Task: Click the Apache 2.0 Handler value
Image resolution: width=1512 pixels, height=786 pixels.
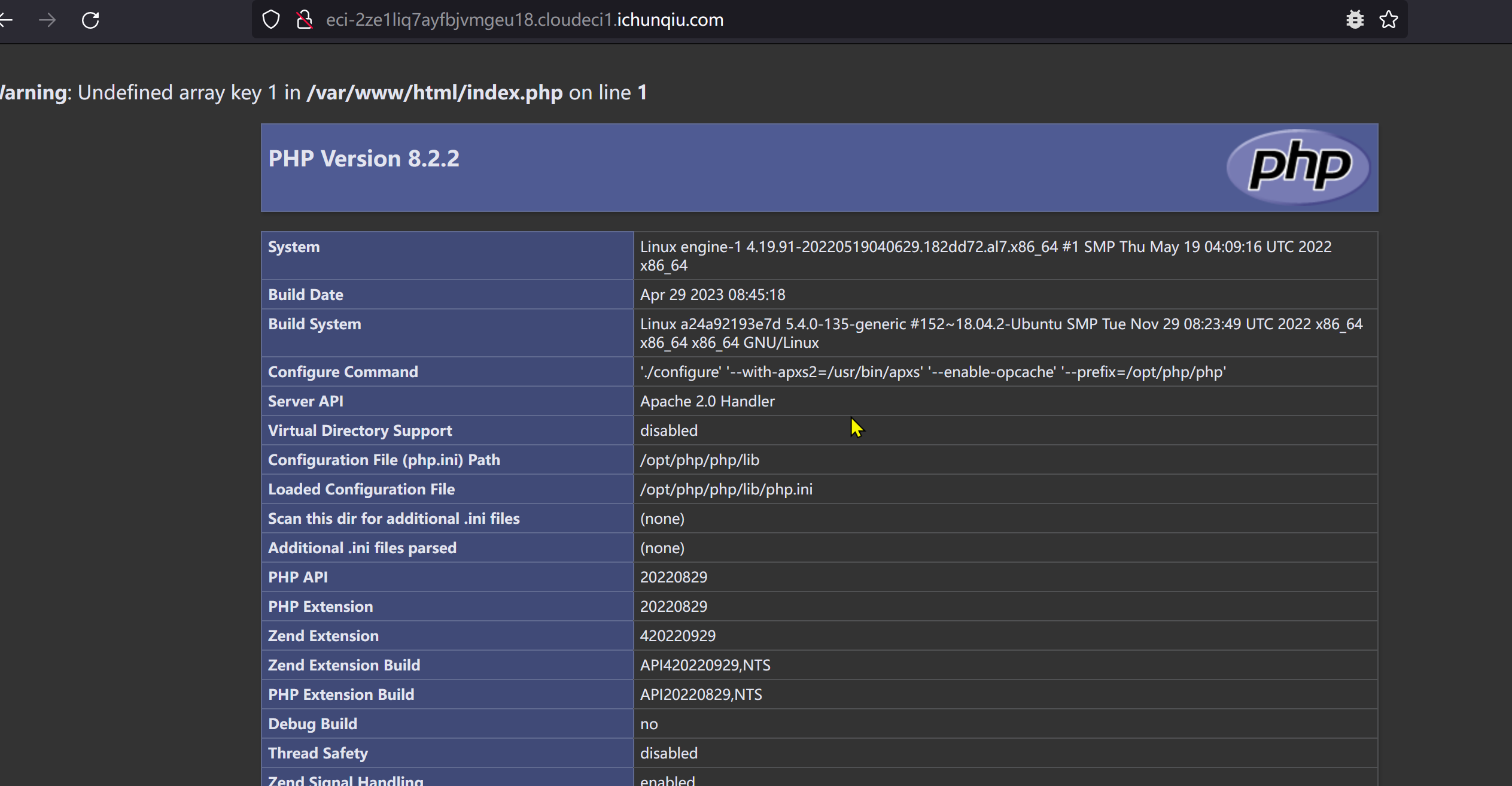Action: tap(707, 402)
